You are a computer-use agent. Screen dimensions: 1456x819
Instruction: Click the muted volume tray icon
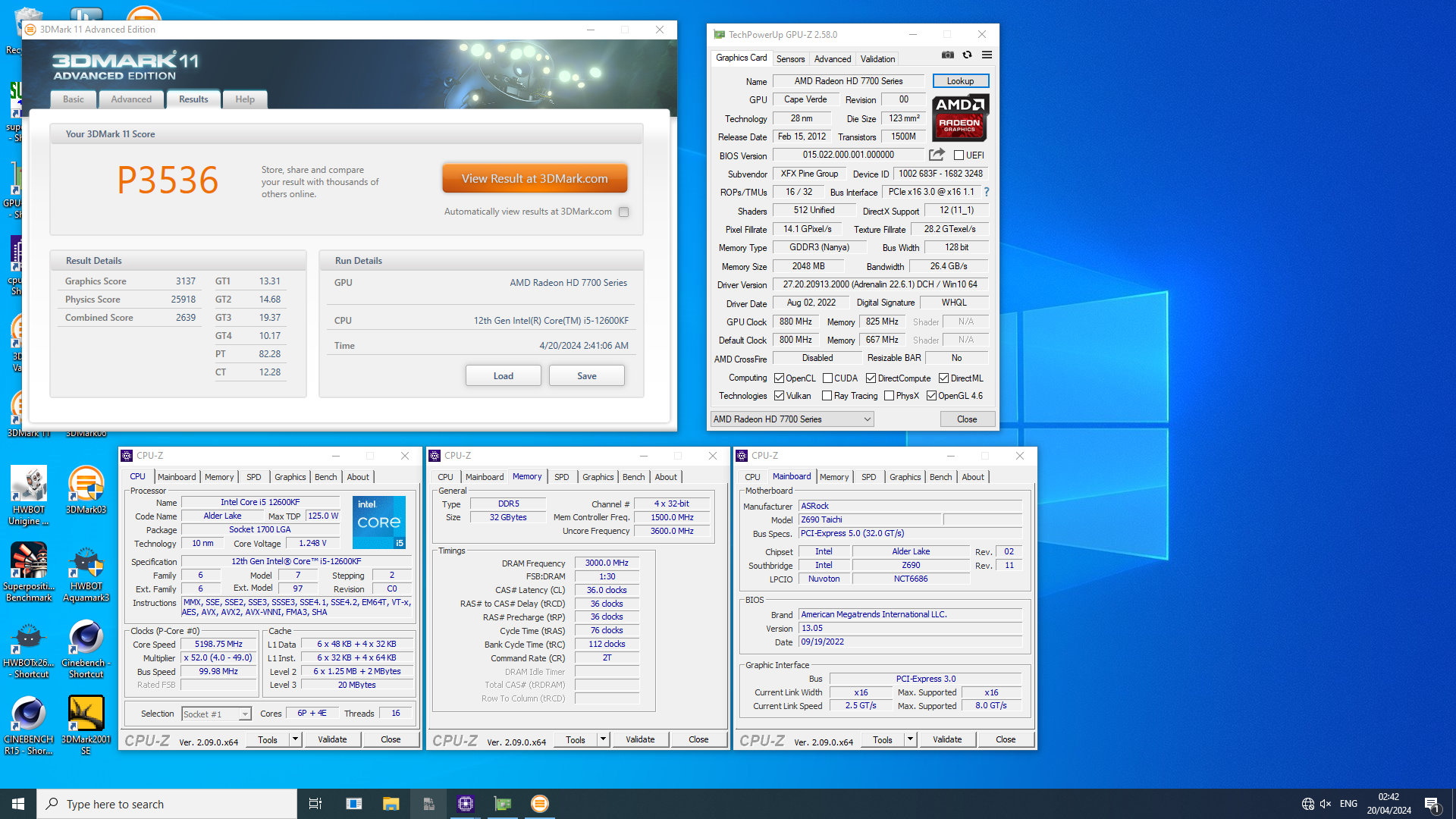[x=1326, y=804]
